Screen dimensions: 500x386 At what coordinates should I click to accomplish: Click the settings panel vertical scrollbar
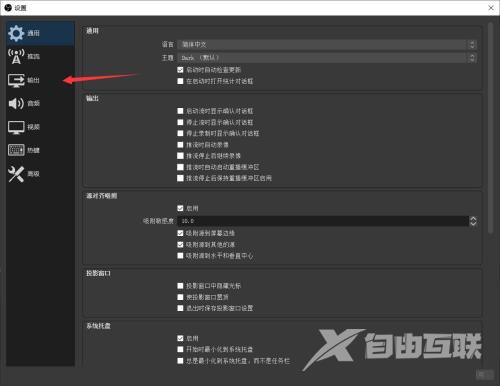coord(490,128)
